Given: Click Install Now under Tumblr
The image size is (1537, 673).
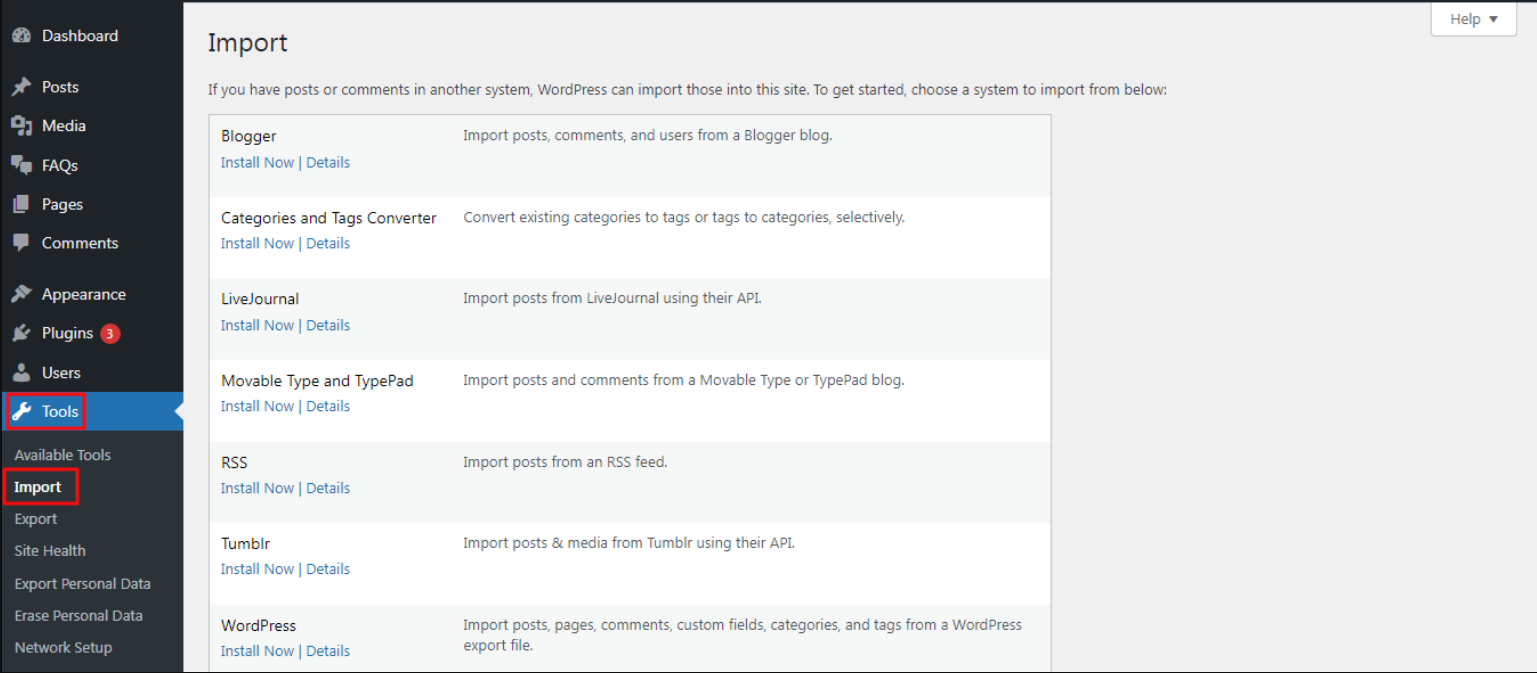Looking at the screenshot, I should point(257,569).
